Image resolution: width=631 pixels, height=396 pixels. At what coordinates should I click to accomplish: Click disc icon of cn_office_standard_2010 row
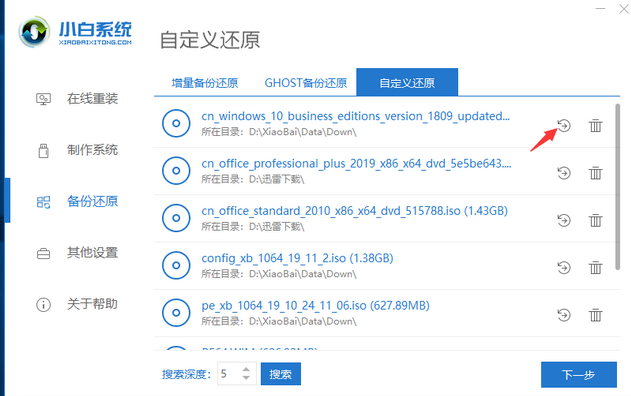[176, 218]
